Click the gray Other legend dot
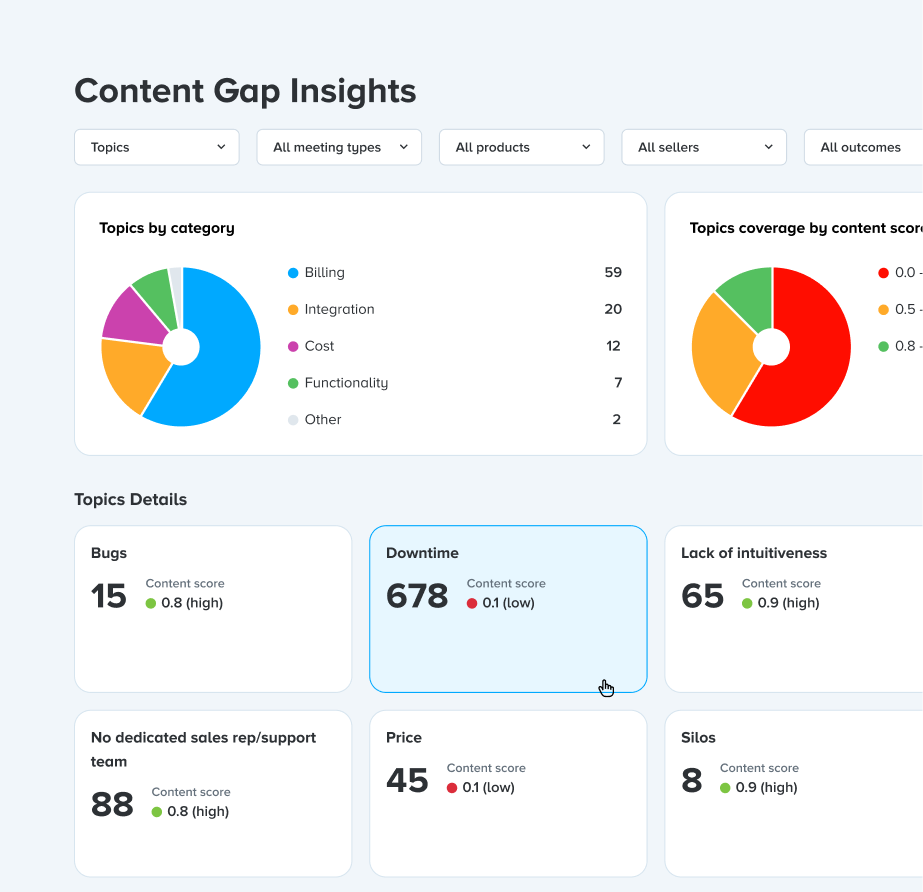 click(293, 420)
